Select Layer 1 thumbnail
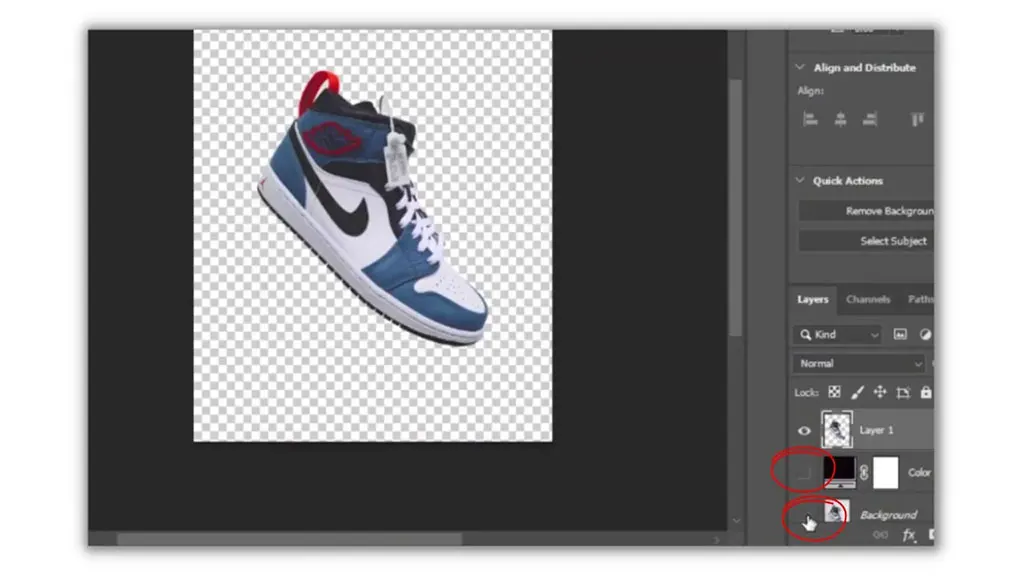The width and height of the screenshot is (1024, 576). [837, 430]
